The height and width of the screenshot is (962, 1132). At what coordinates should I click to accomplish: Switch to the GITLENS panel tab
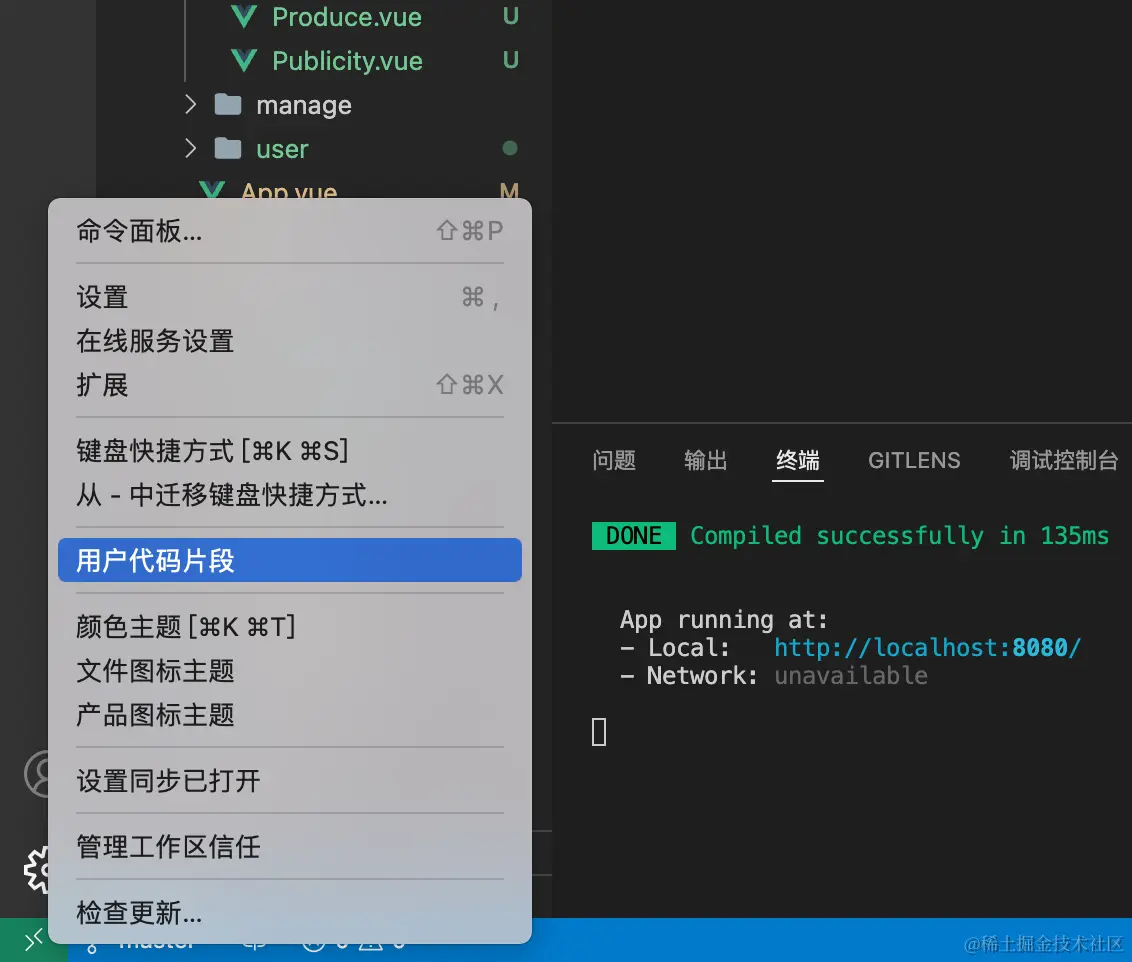click(913, 460)
